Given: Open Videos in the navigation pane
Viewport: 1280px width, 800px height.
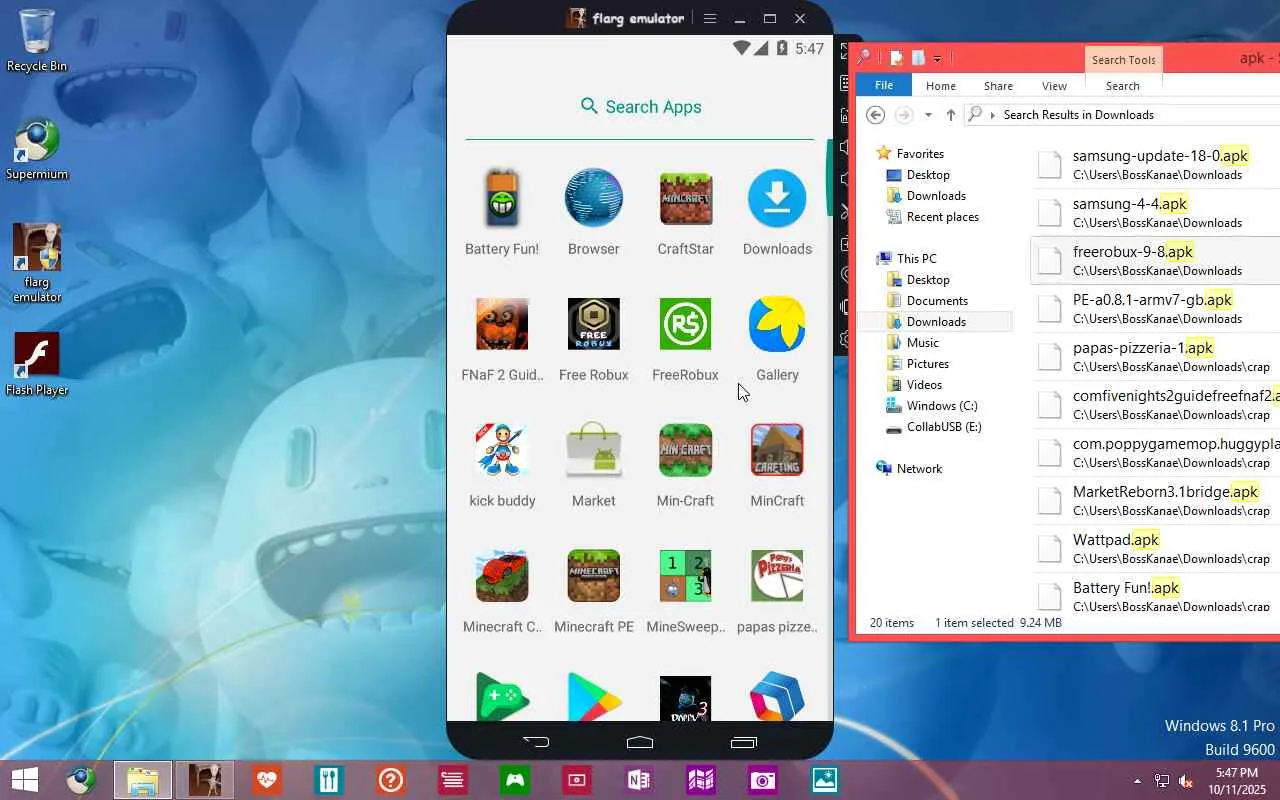Looking at the screenshot, I should [924, 385].
